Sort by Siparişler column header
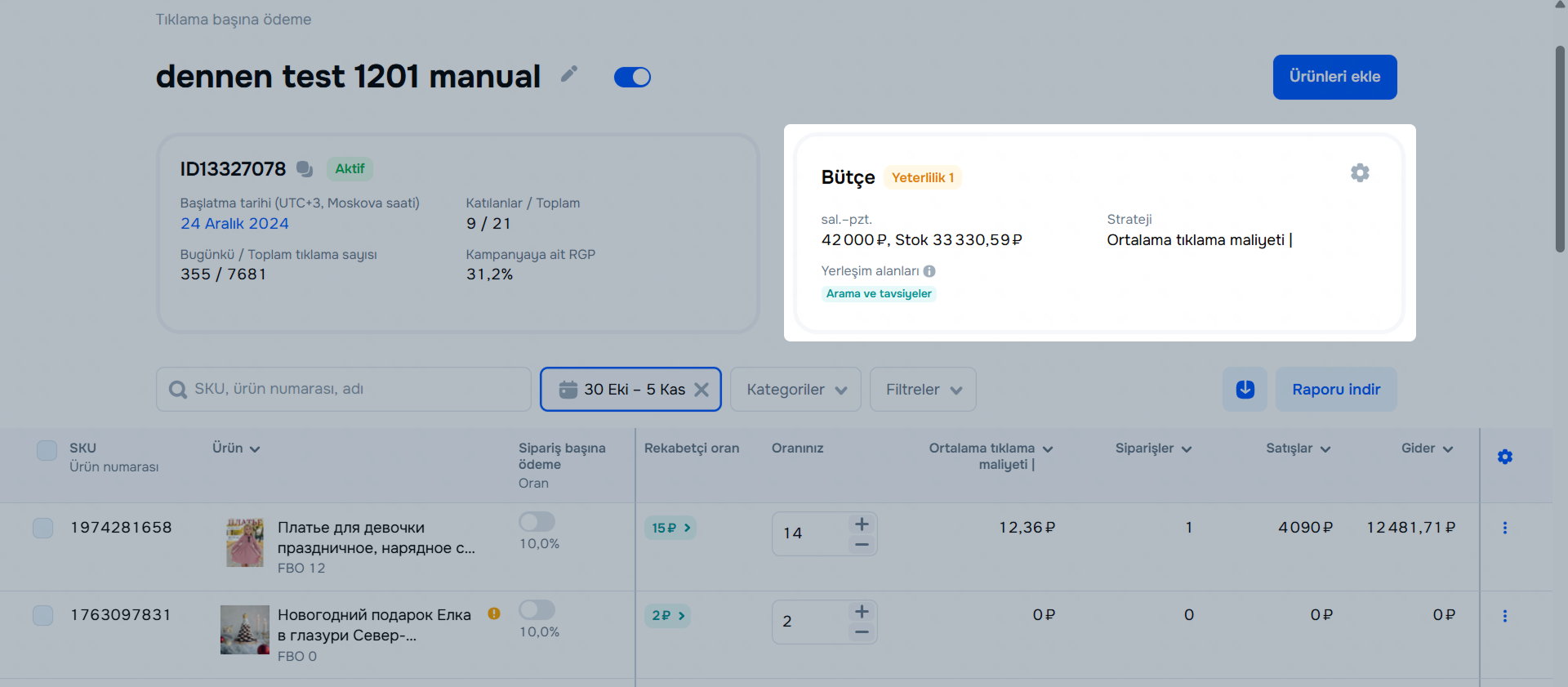Viewport: 1568px width, 687px height. pyautogui.click(x=1152, y=448)
